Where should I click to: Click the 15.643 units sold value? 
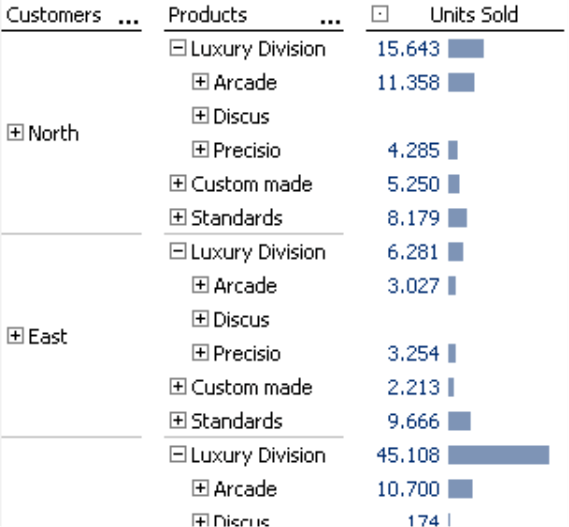[408, 49]
